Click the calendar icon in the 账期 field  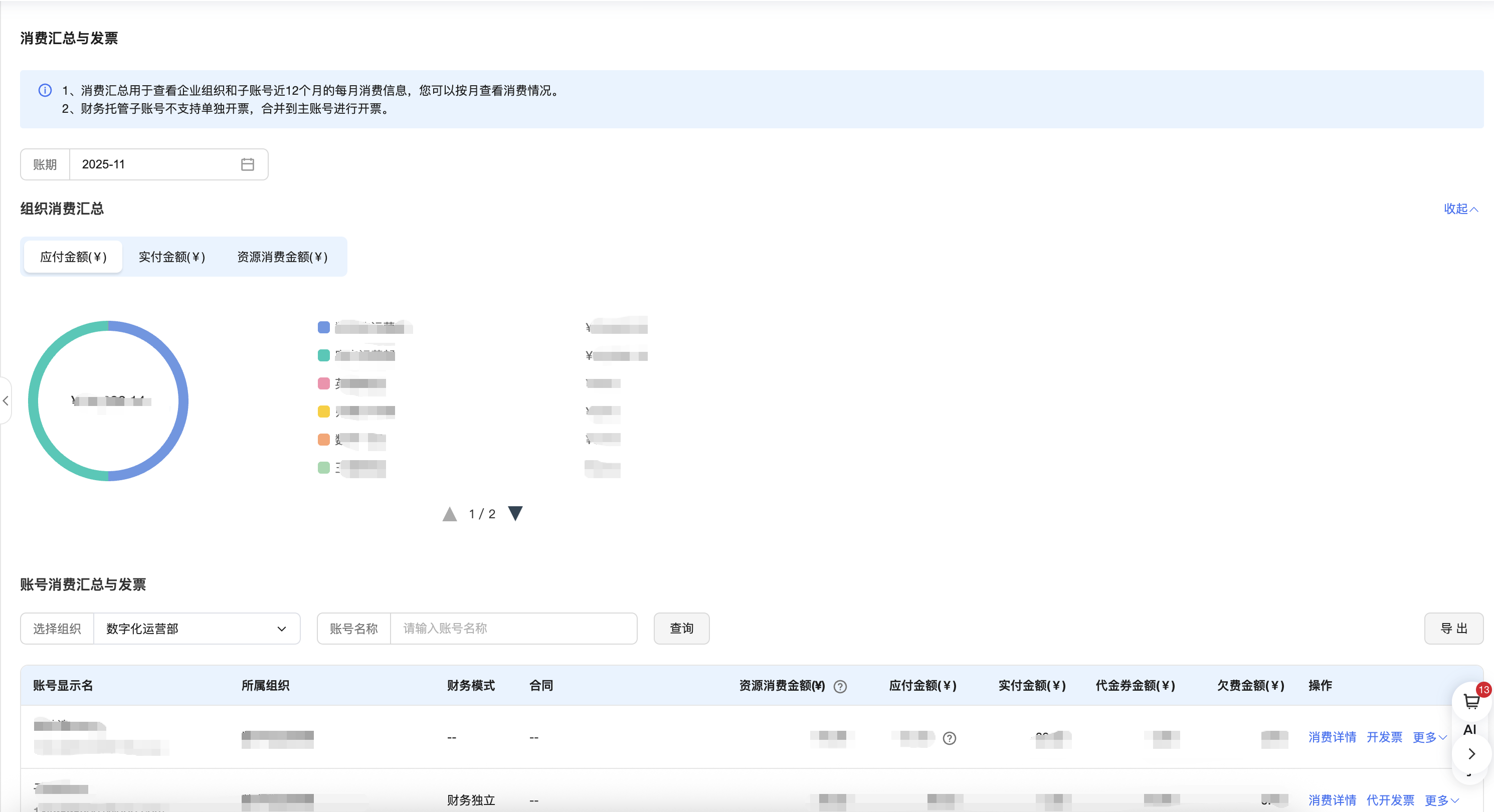click(x=247, y=165)
